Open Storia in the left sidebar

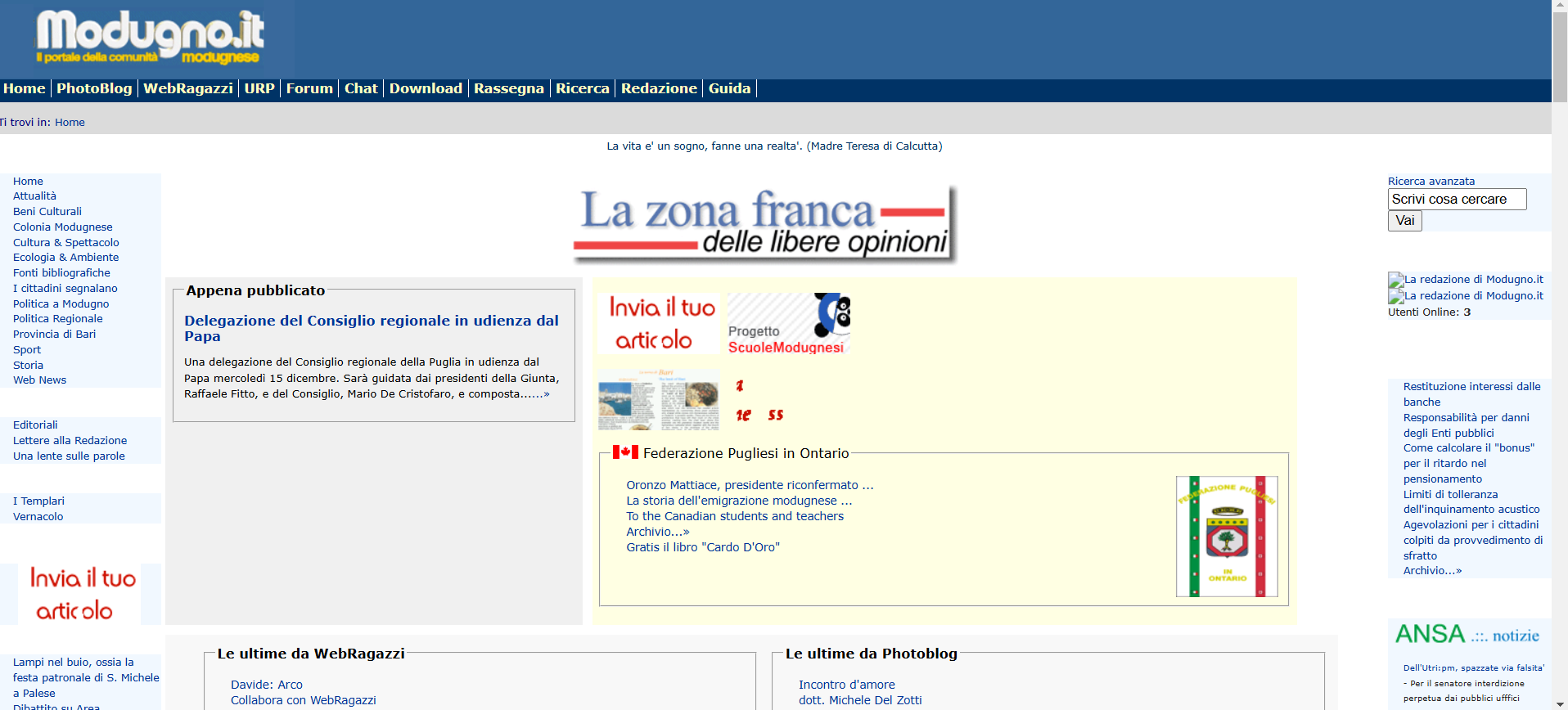point(28,366)
